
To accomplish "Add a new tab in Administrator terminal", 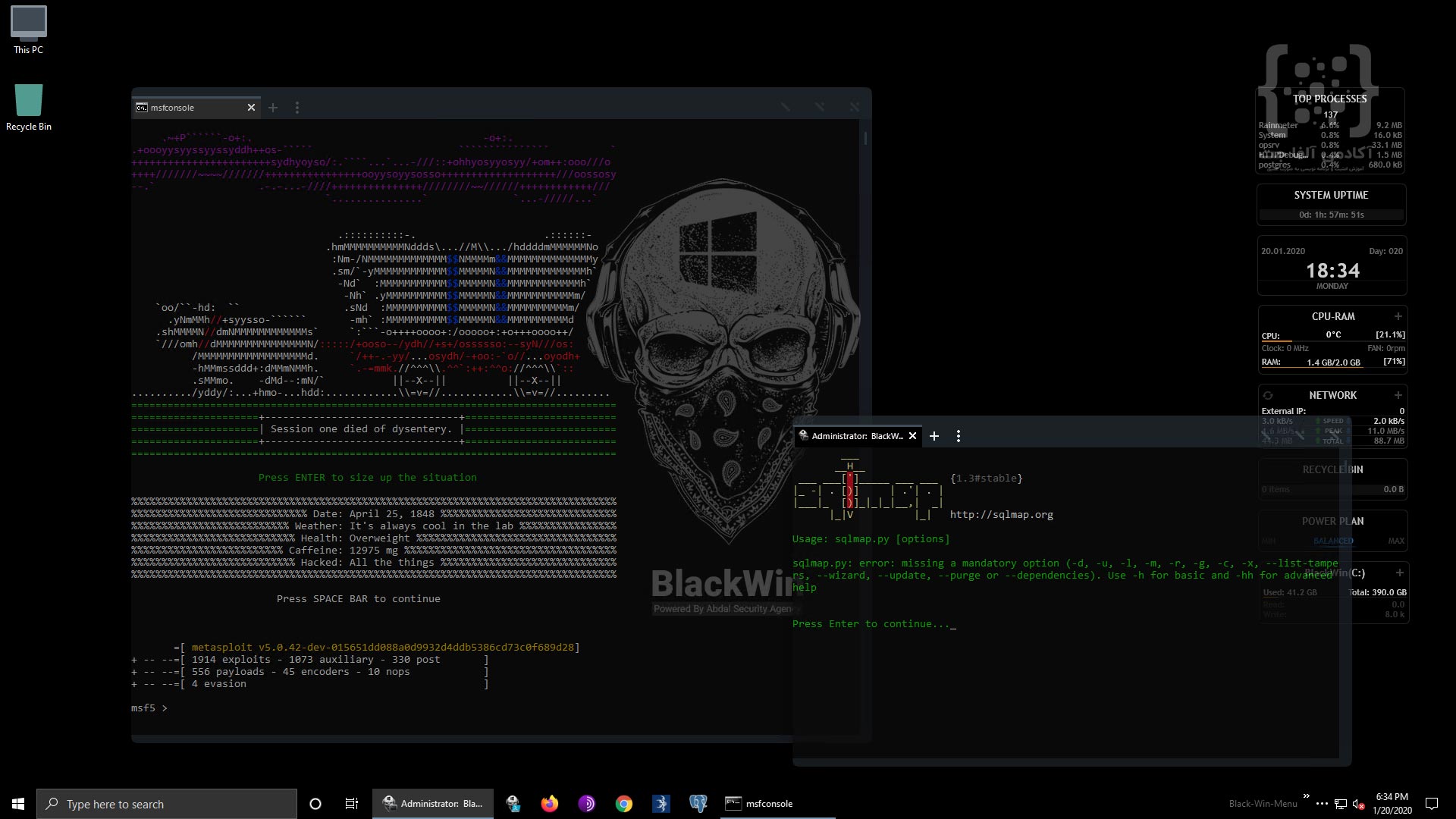I will point(934,436).
